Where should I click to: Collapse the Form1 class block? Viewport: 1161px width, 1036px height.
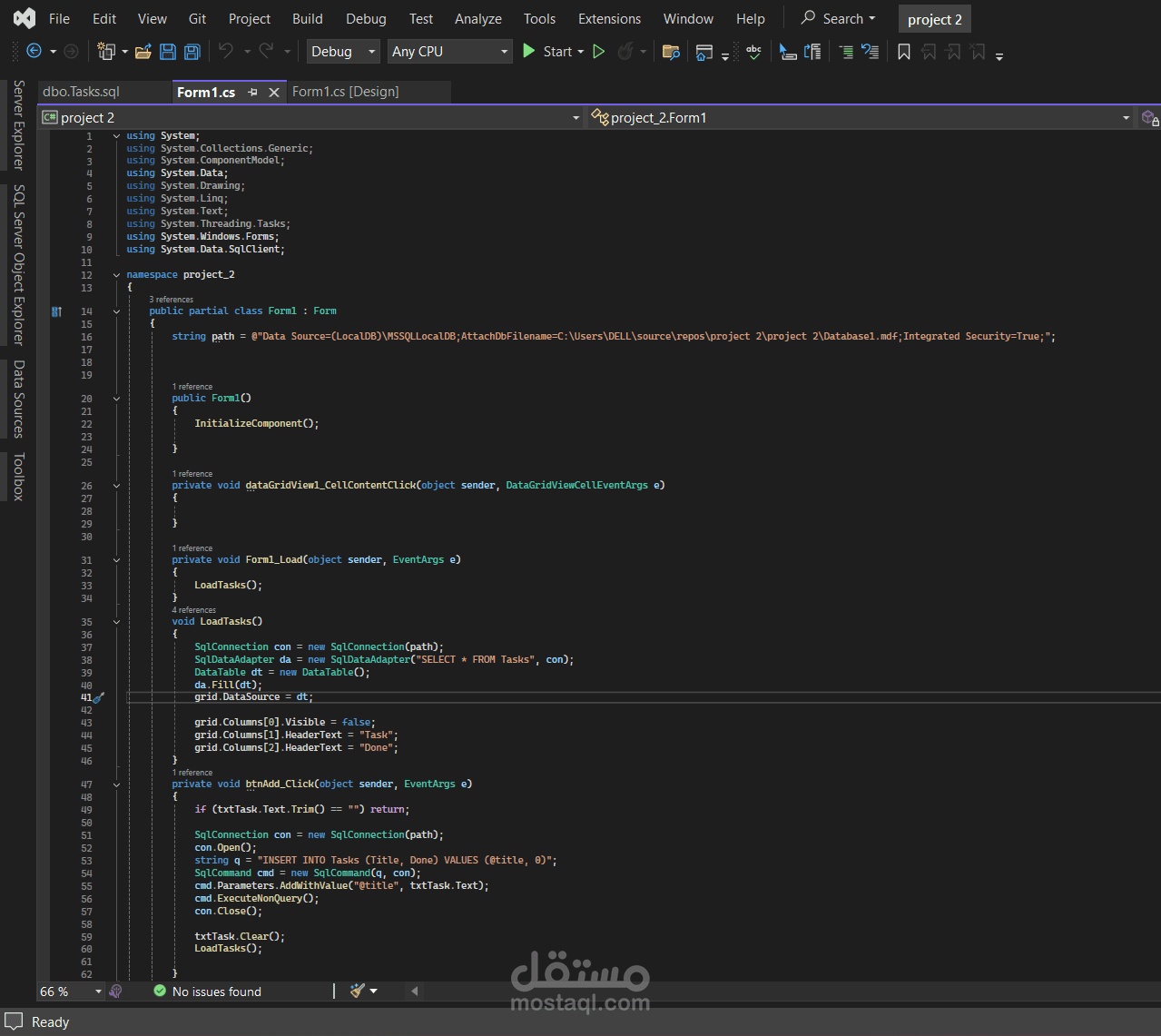pos(116,311)
